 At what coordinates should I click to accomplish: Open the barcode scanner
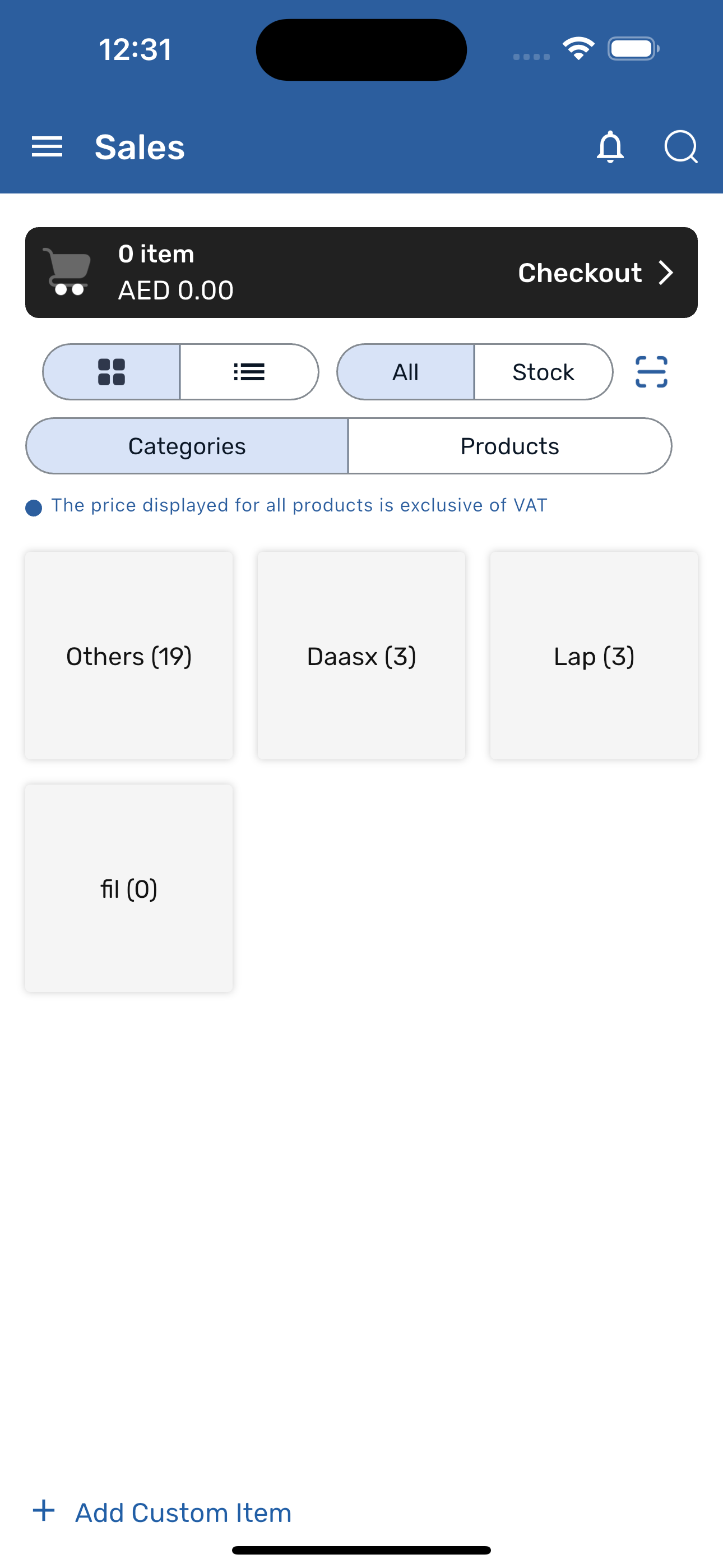point(651,372)
